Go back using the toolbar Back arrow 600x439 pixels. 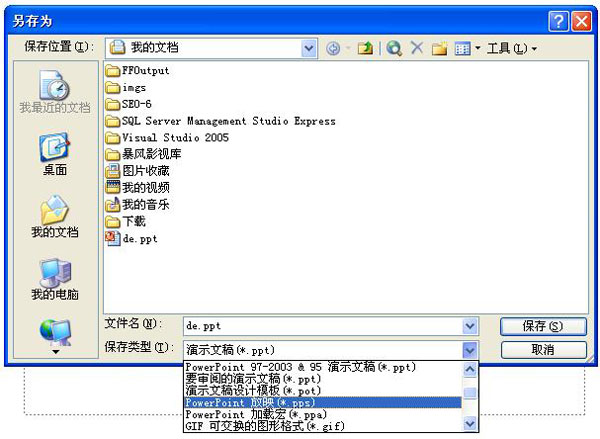click(x=333, y=49)
